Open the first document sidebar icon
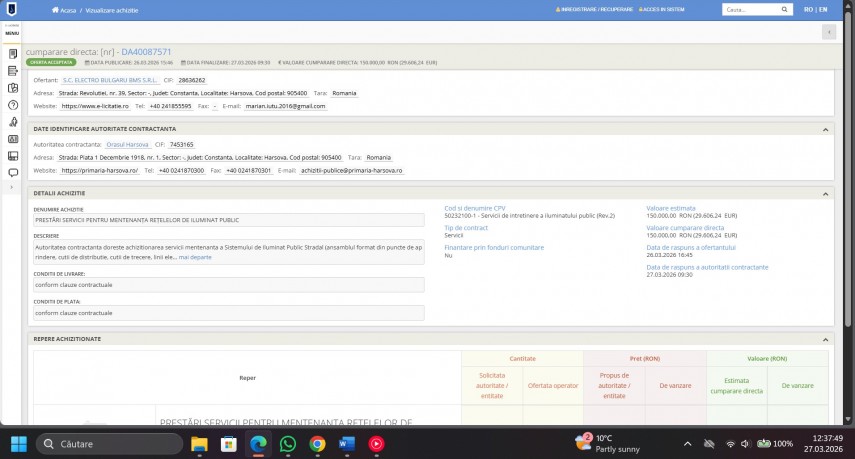855x459 pixels. (x=13, y=53)
